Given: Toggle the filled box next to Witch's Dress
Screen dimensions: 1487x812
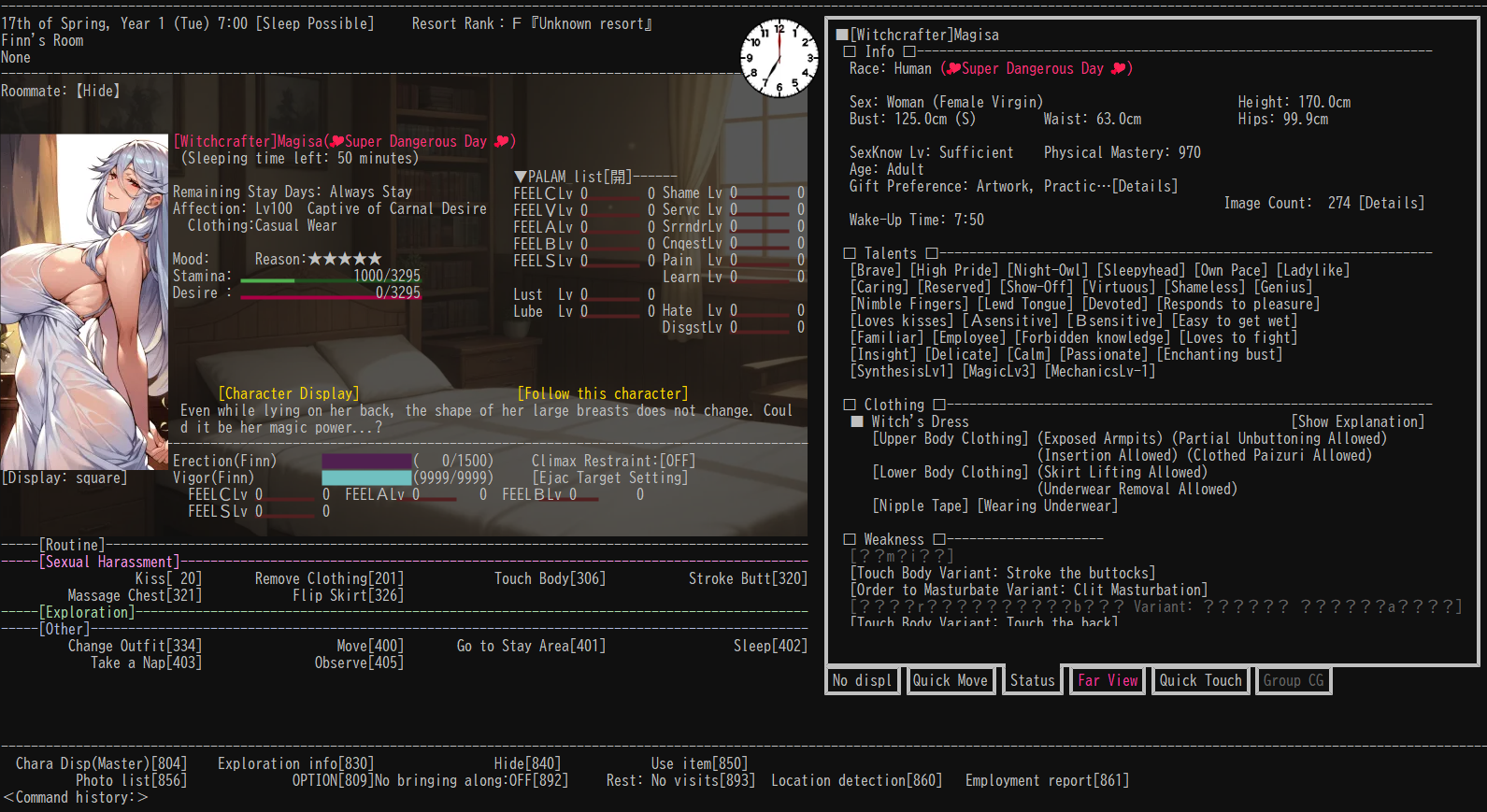Looking at the screenshot, I should coord(857,421).
